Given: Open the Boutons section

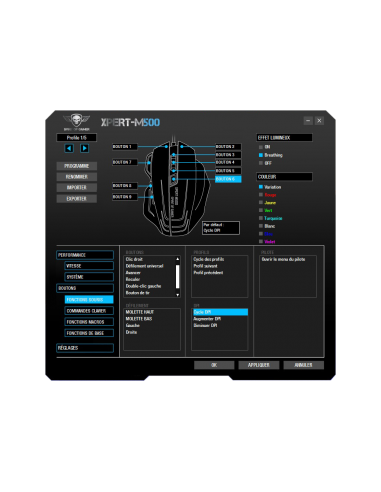Looking at the screenshot, I should pyautogui.click(x=85, y=288).
